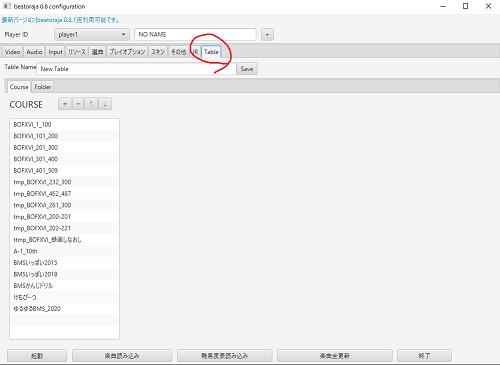Image resolution: width=500 pixels, height=365 pixels.
Task: Open the その他 tab
Action: coord(178,52)
